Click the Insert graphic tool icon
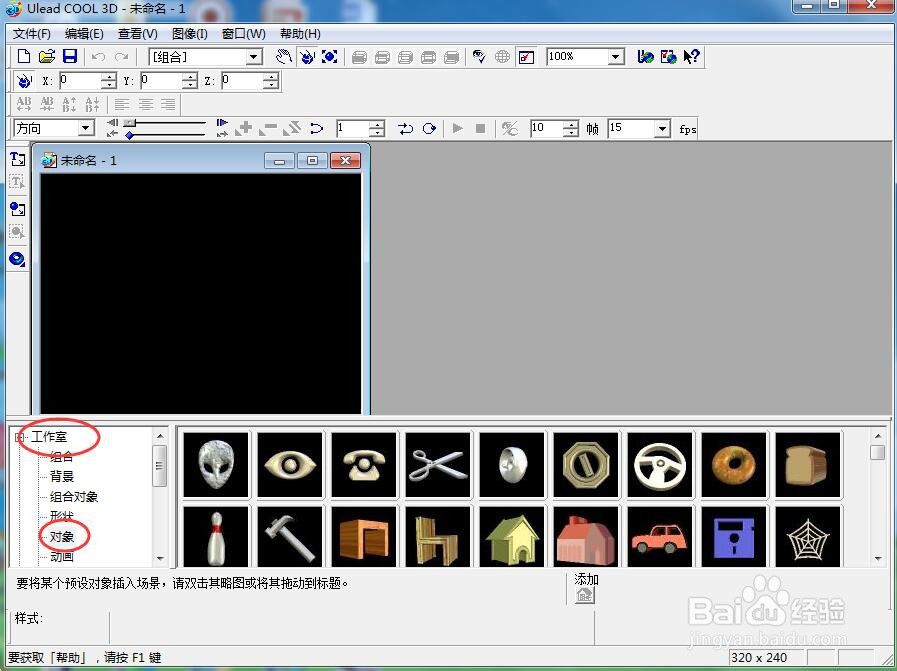The height and width of the screenshot is (671, 897). click(x=18, y=208)
